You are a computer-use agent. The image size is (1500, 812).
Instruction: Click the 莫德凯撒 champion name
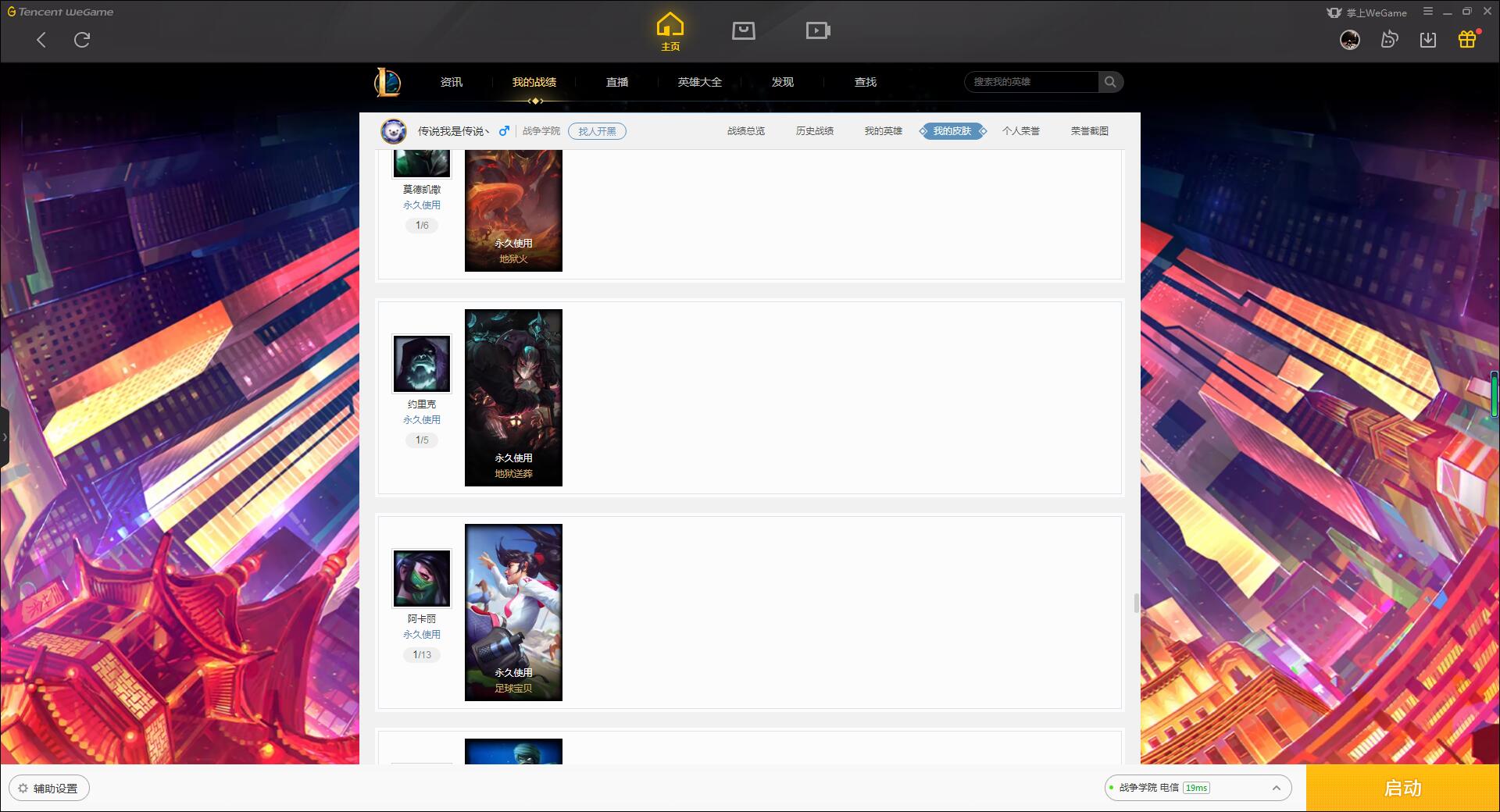422,190
